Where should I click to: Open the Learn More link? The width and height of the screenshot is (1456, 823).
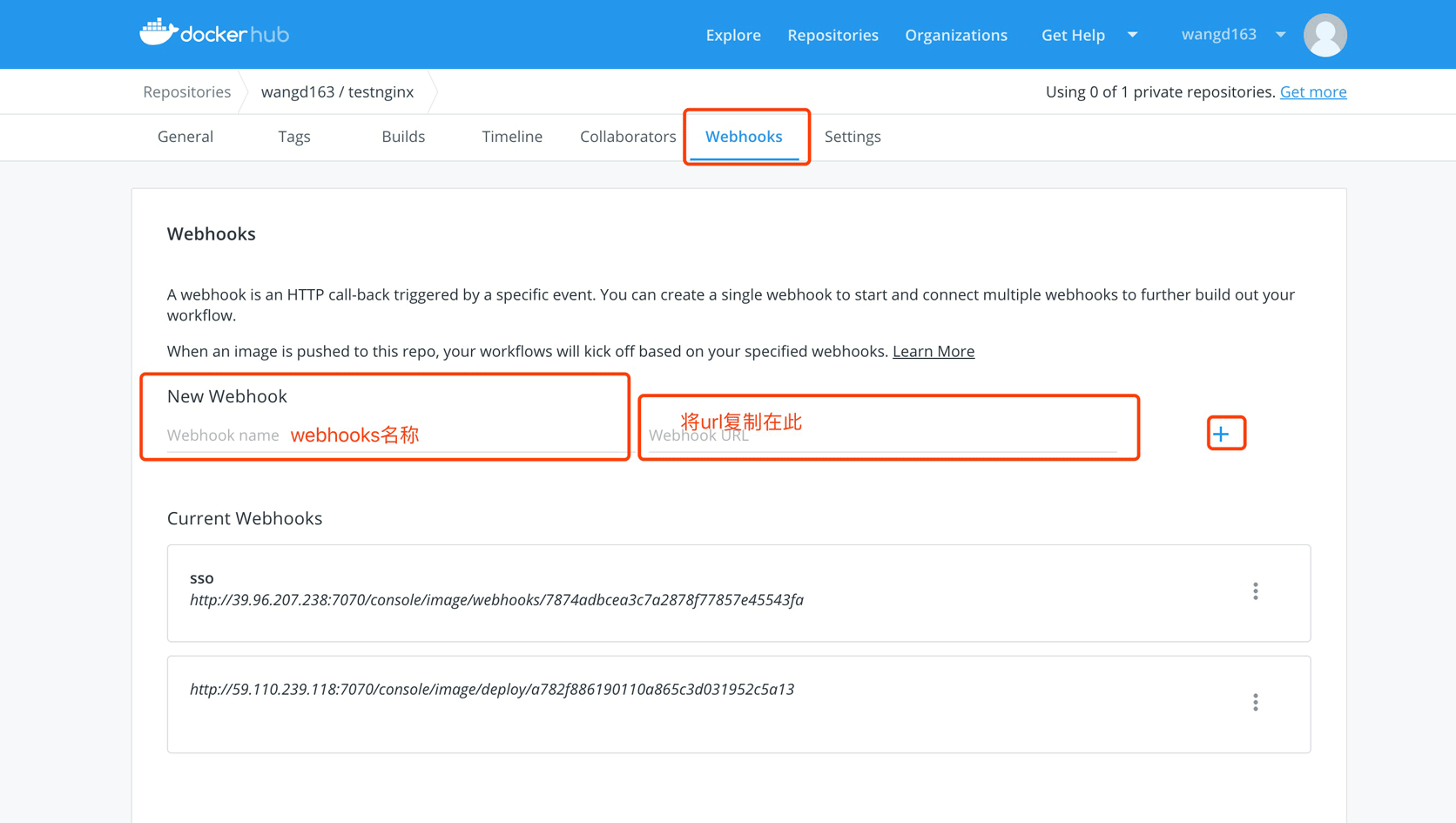coord(934,351)
